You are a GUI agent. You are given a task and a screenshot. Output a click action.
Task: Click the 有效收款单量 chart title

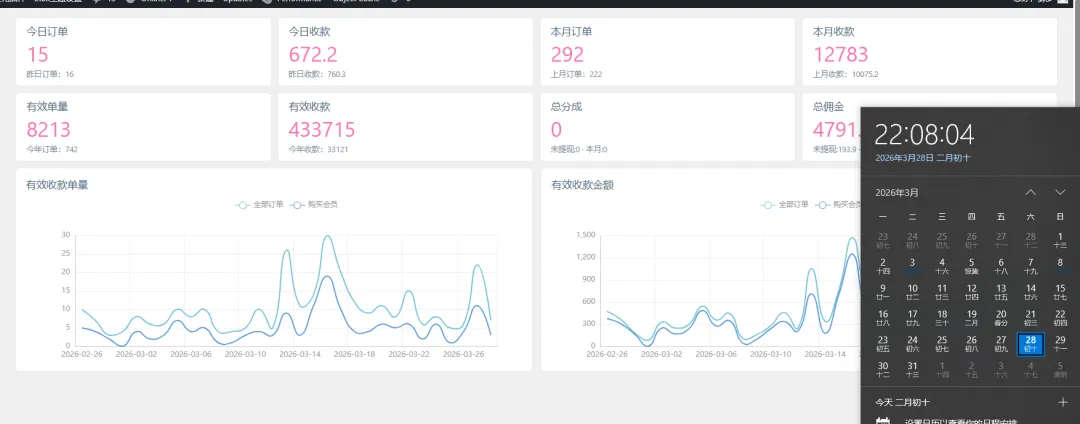click(57, 184)
